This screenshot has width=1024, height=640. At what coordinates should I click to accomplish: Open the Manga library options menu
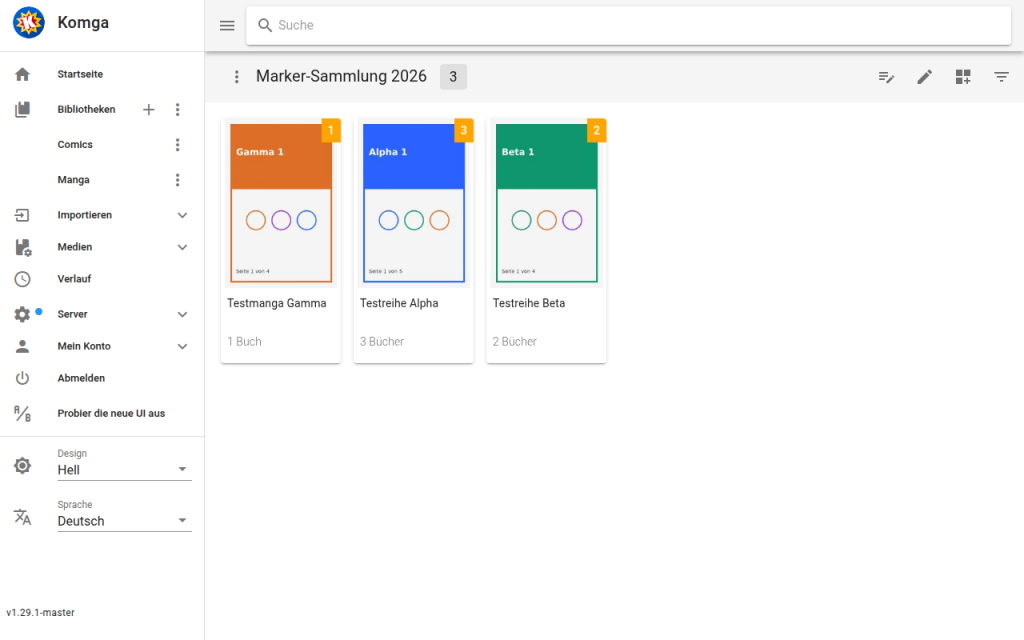178,180
